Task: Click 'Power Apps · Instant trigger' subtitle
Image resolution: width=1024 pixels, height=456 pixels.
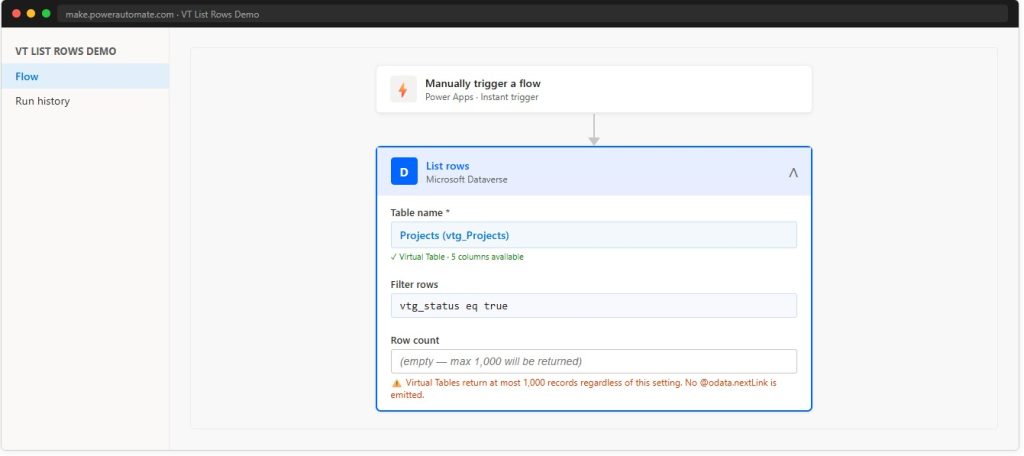Action: 481,97
